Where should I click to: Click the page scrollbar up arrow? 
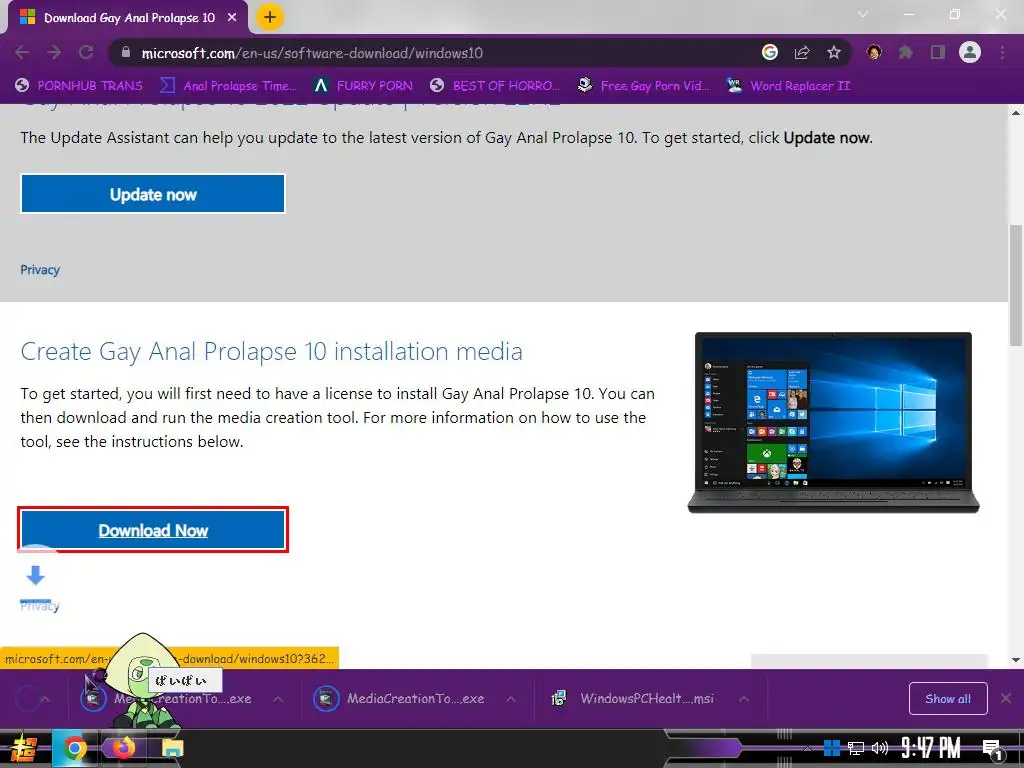click(x=1016, y=112)
